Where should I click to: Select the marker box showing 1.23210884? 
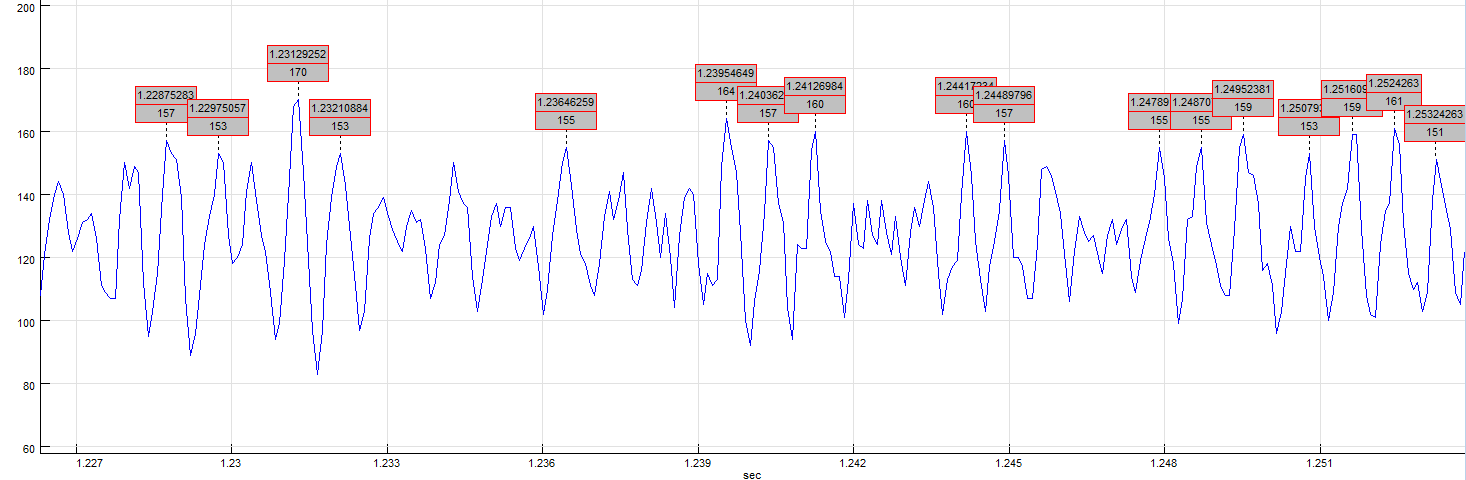pyautogui.click(x=340, y=117)
